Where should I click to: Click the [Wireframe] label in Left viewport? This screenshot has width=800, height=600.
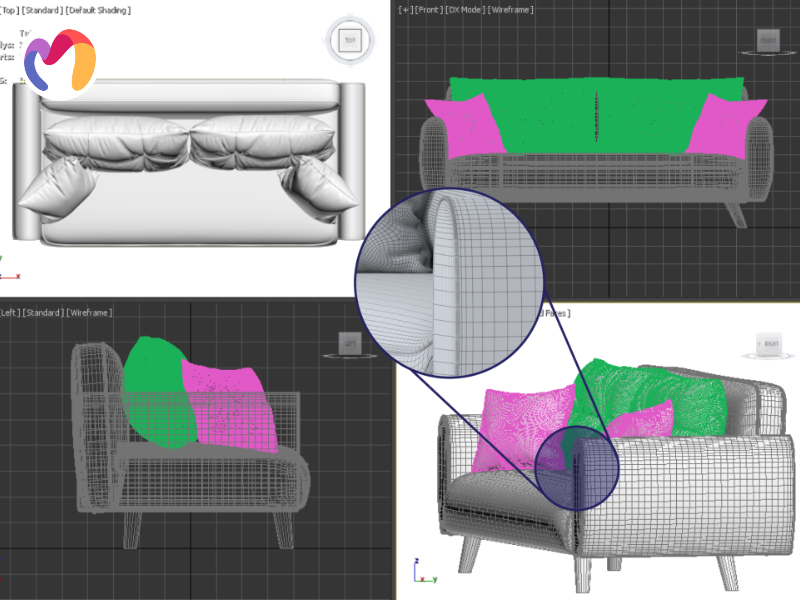(x=89, y=313)
